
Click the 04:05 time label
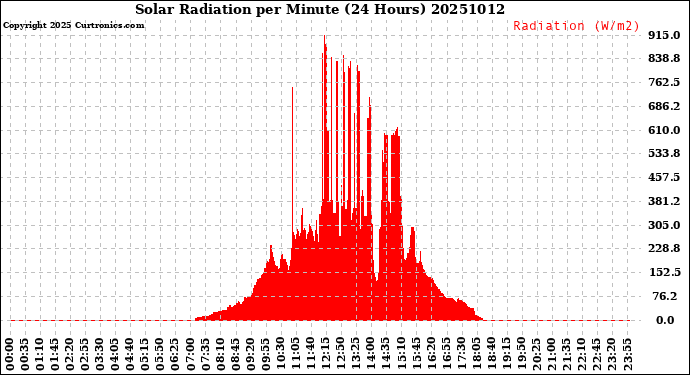pos(115,355)
